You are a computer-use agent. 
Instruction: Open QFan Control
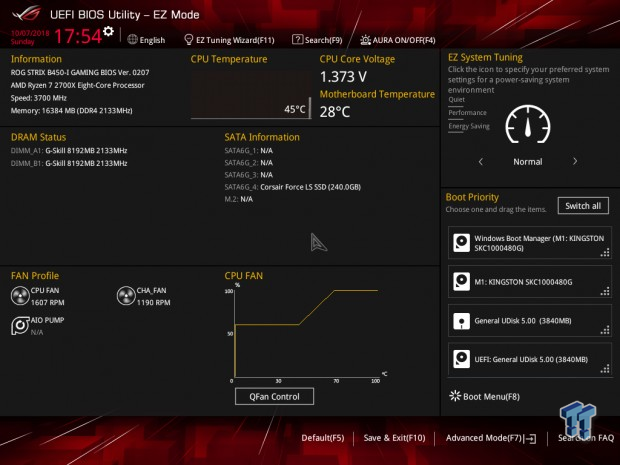point(274,396)
